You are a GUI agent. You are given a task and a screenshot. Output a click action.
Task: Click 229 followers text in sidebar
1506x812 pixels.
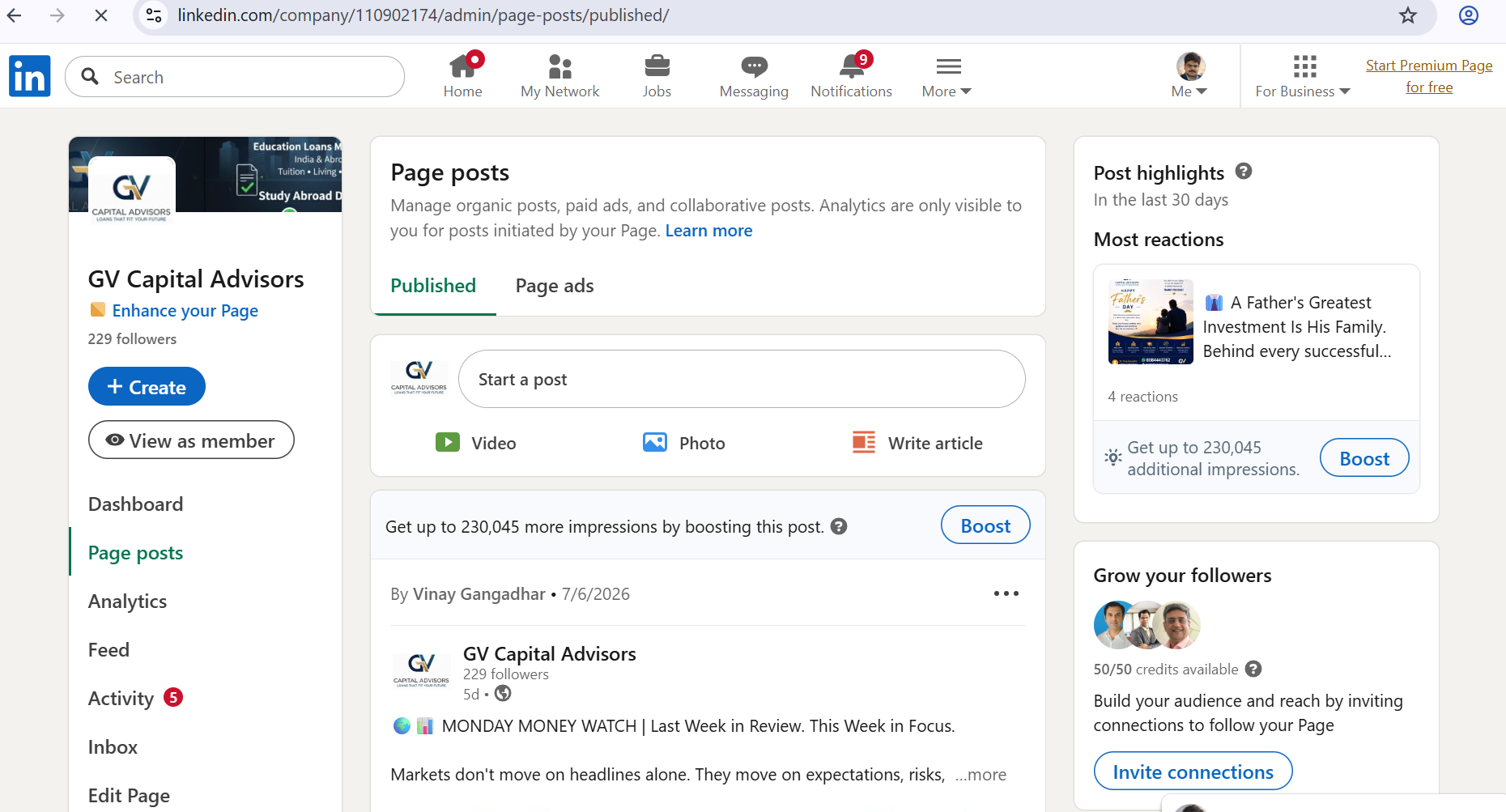click(132, 339)
